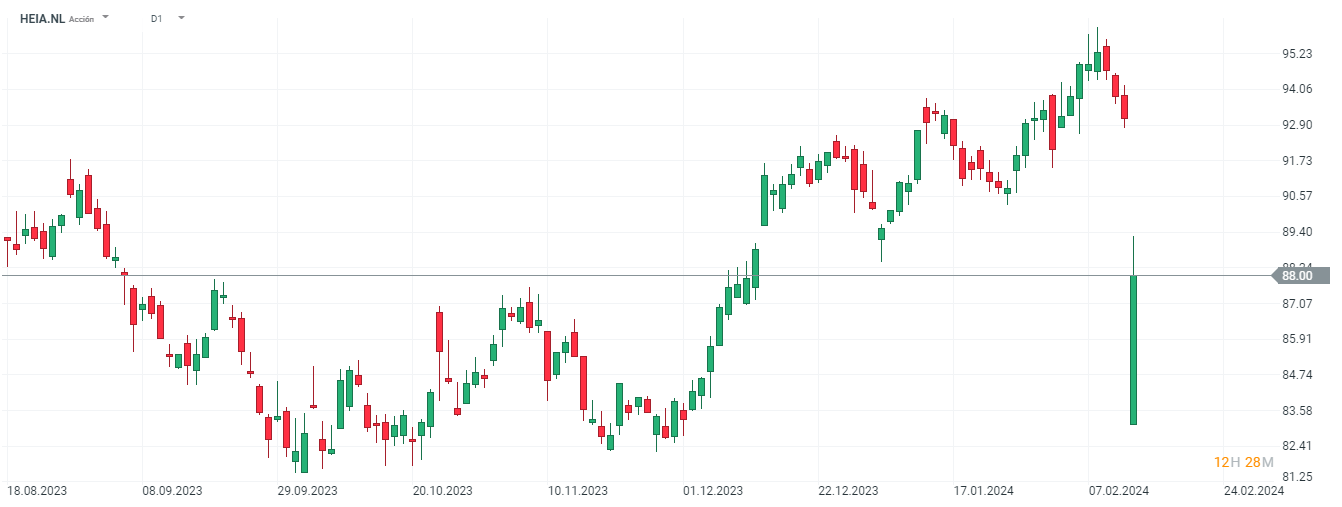
Task: Pick the 22.12.2023 date on the axis
Action: 848,491
